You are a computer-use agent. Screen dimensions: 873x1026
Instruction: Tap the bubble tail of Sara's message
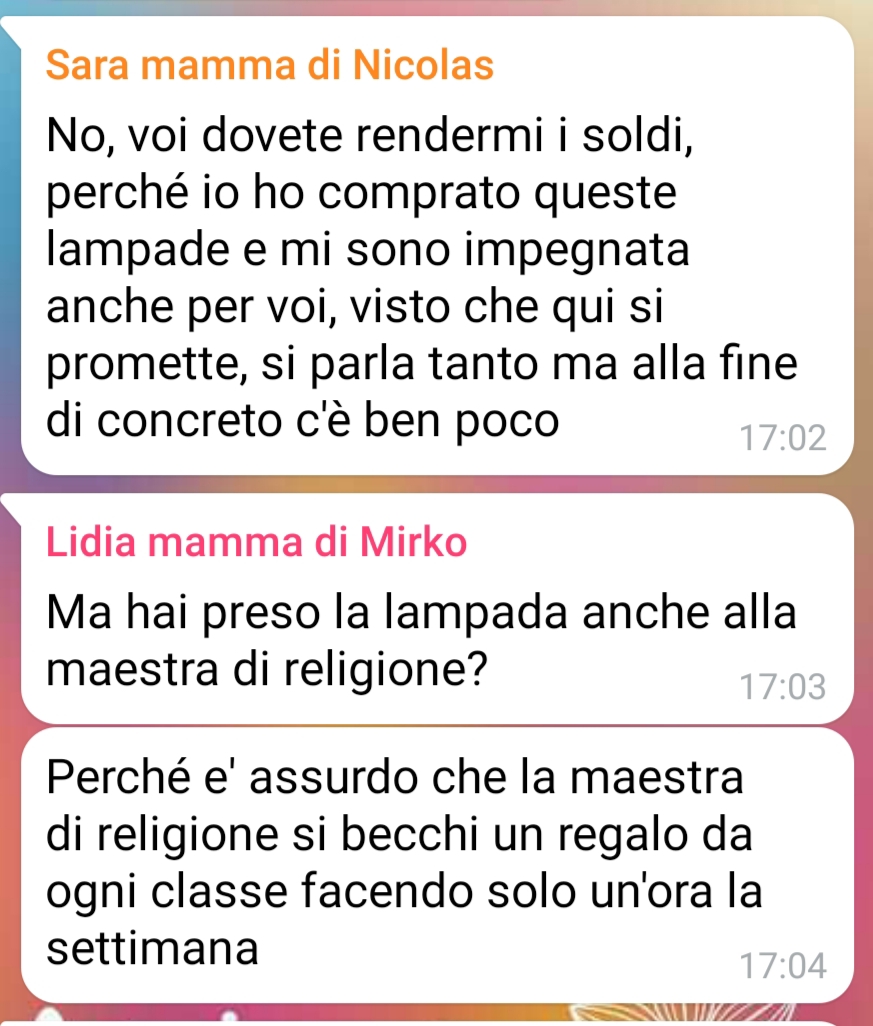click(x=10, y=31)
